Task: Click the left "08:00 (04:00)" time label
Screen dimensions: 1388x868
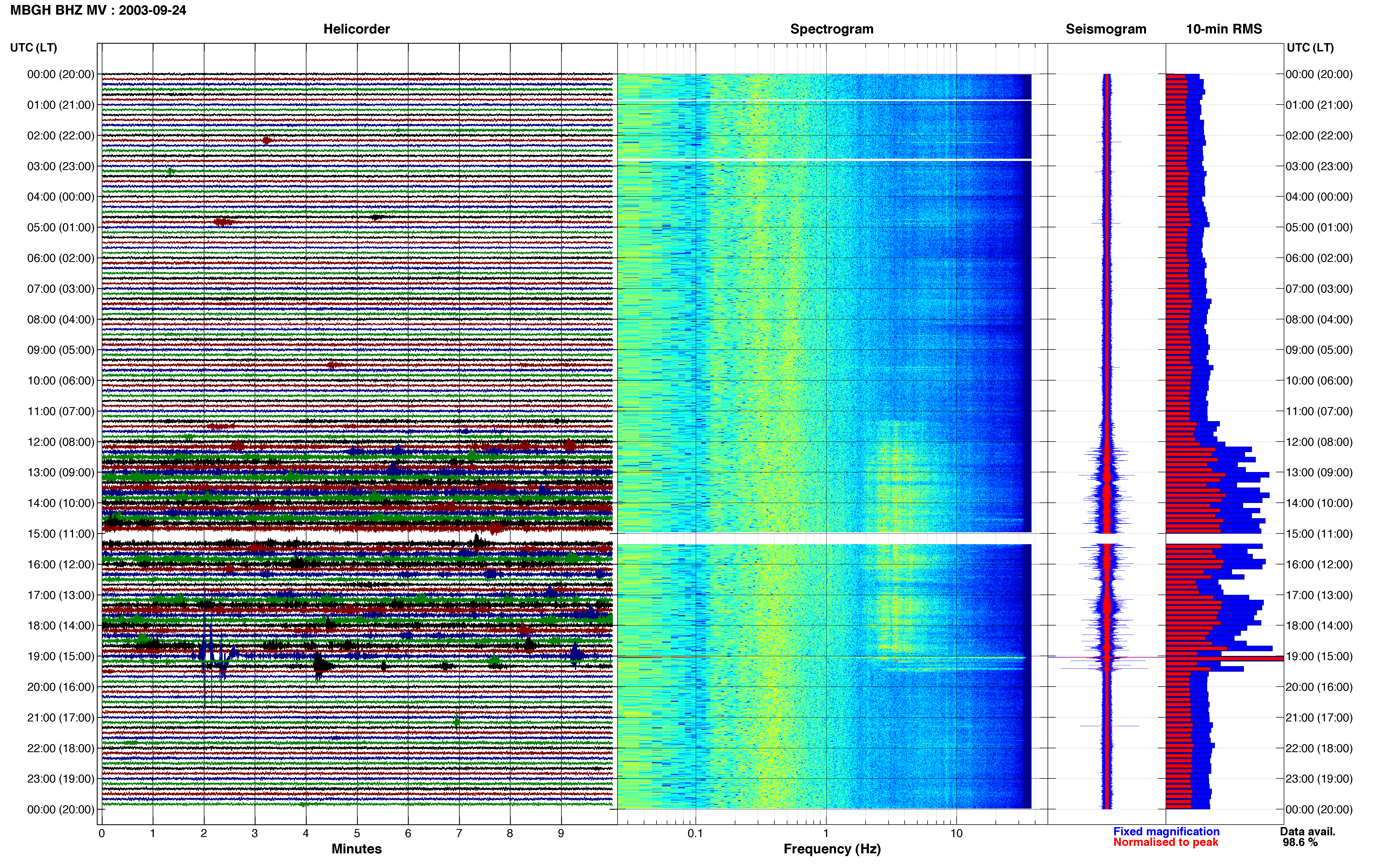Action: pos(61,319)
